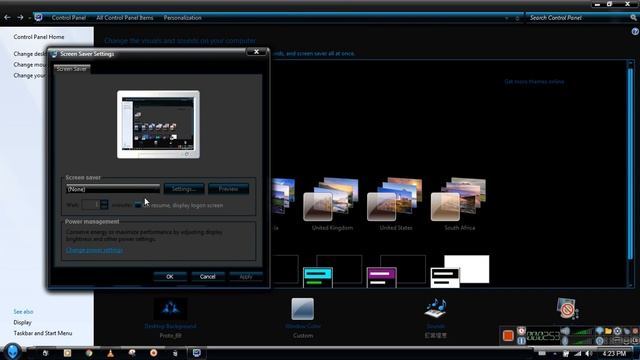Go back with navigation arrow
Screen dimensions: 640x360
[x=7, y=18]
